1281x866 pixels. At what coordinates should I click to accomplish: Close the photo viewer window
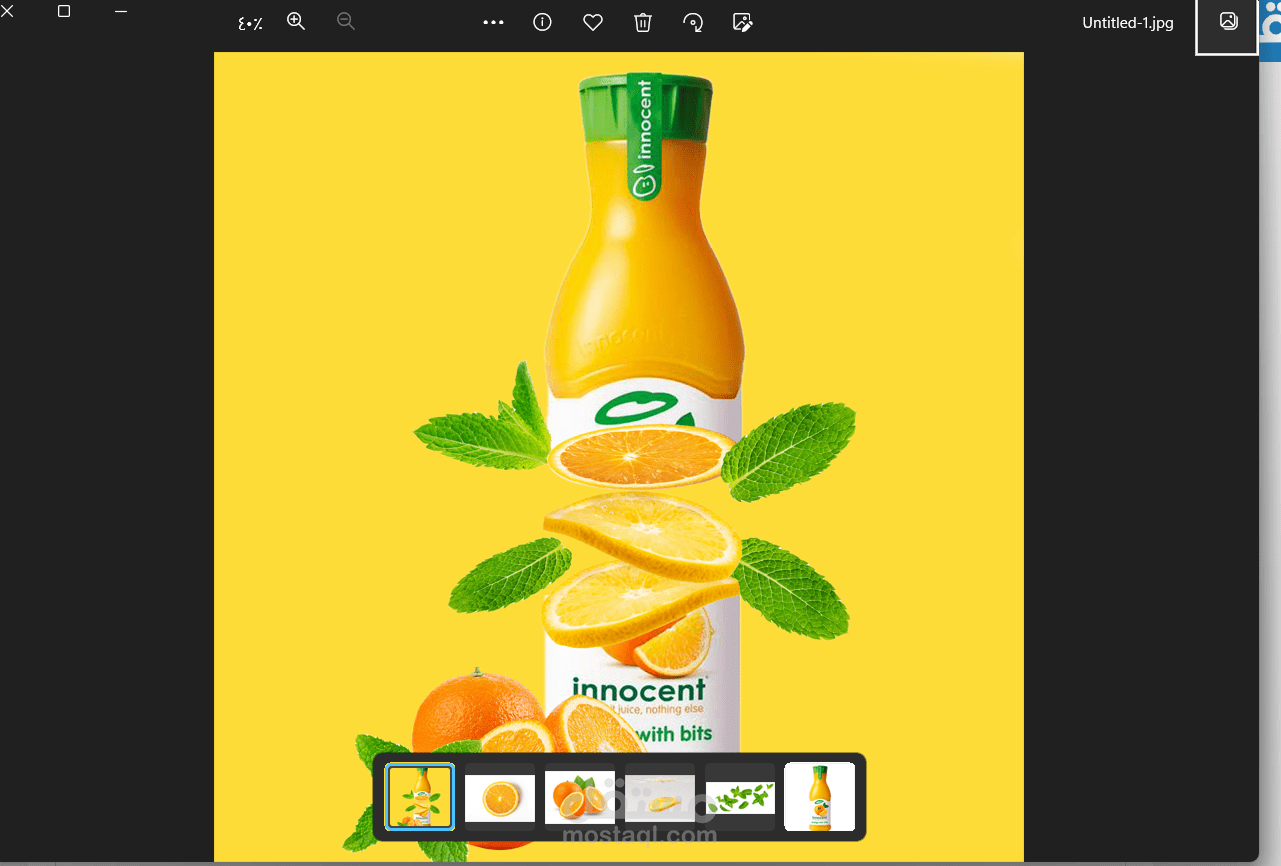pyautogui.click(x=7, y=11)
